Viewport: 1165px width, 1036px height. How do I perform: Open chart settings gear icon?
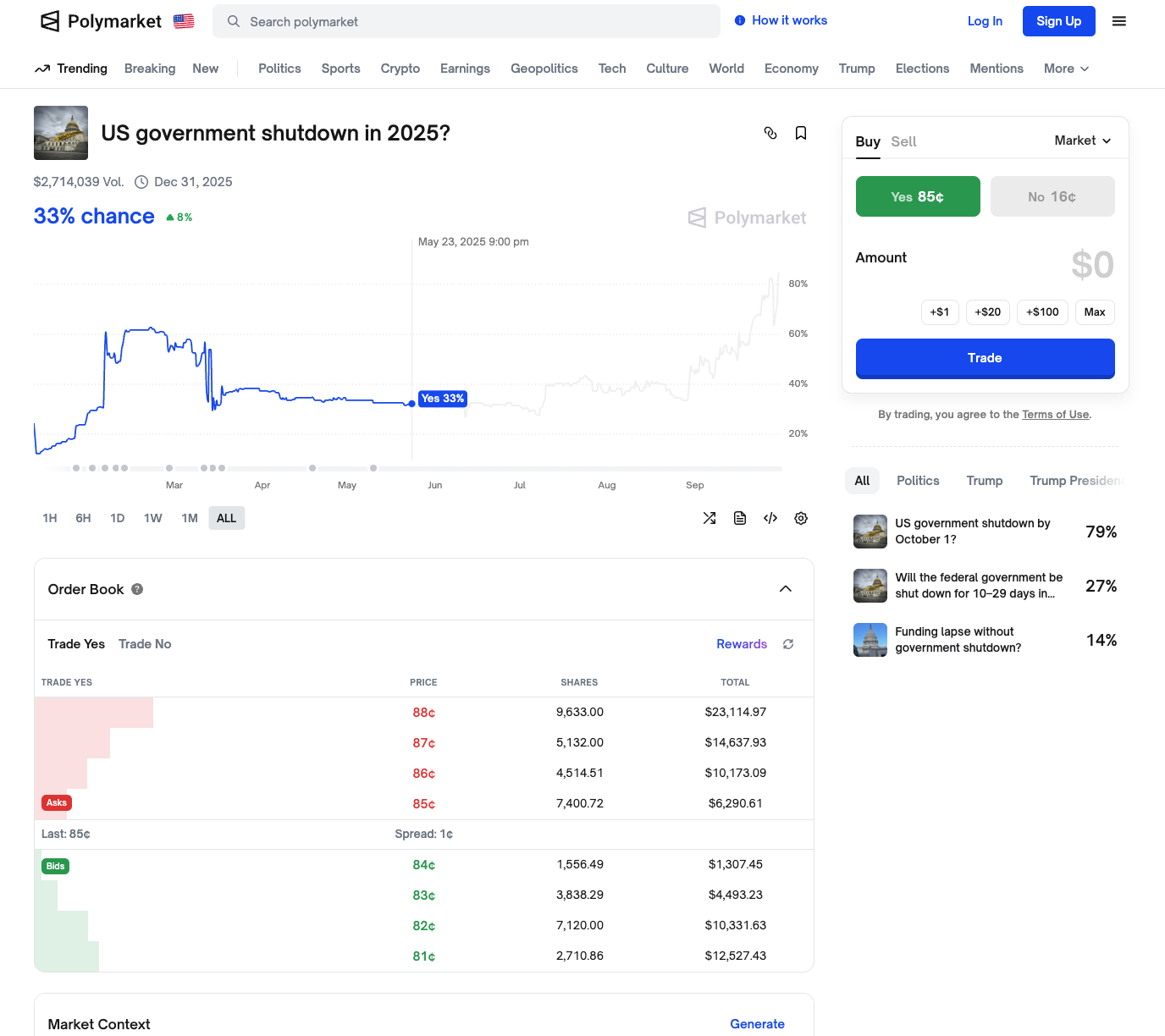801,518
